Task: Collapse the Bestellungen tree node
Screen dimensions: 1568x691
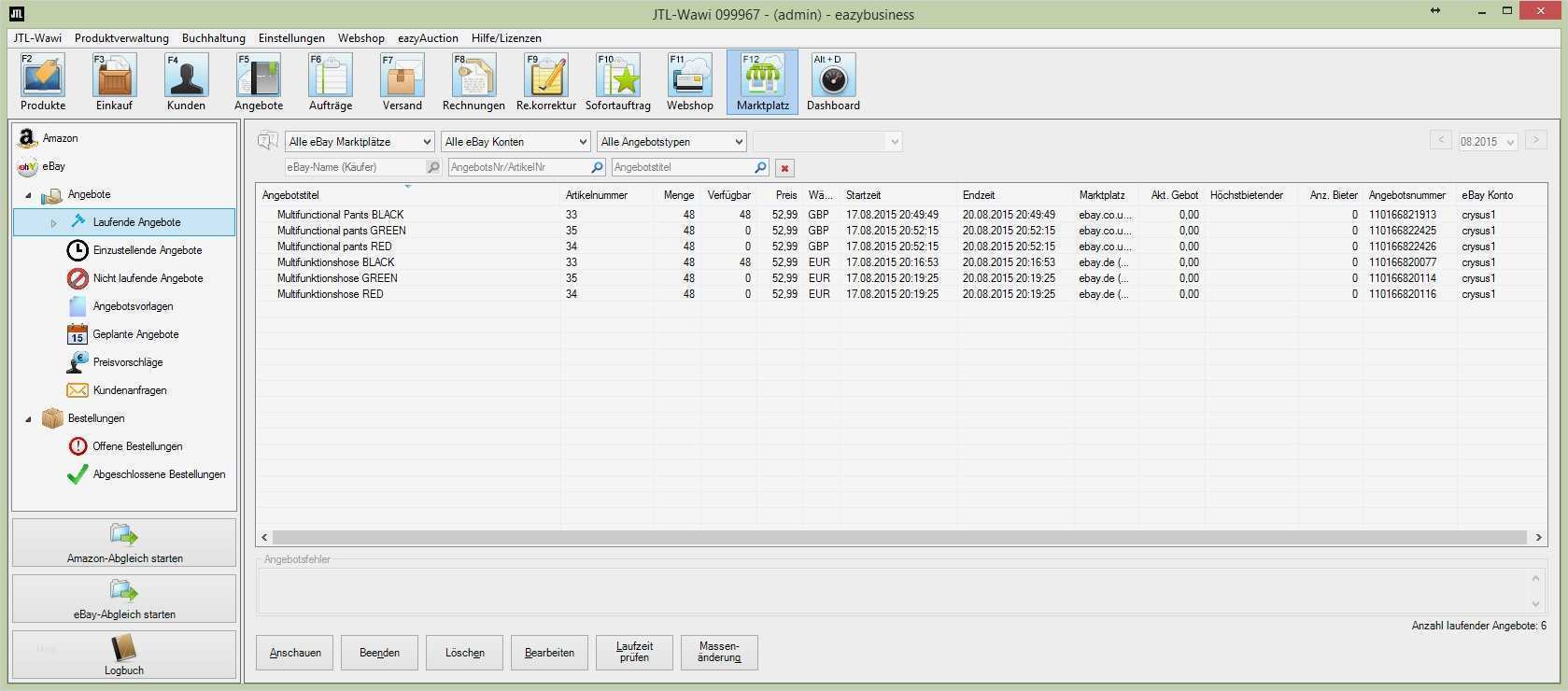Action: point(28,419)
